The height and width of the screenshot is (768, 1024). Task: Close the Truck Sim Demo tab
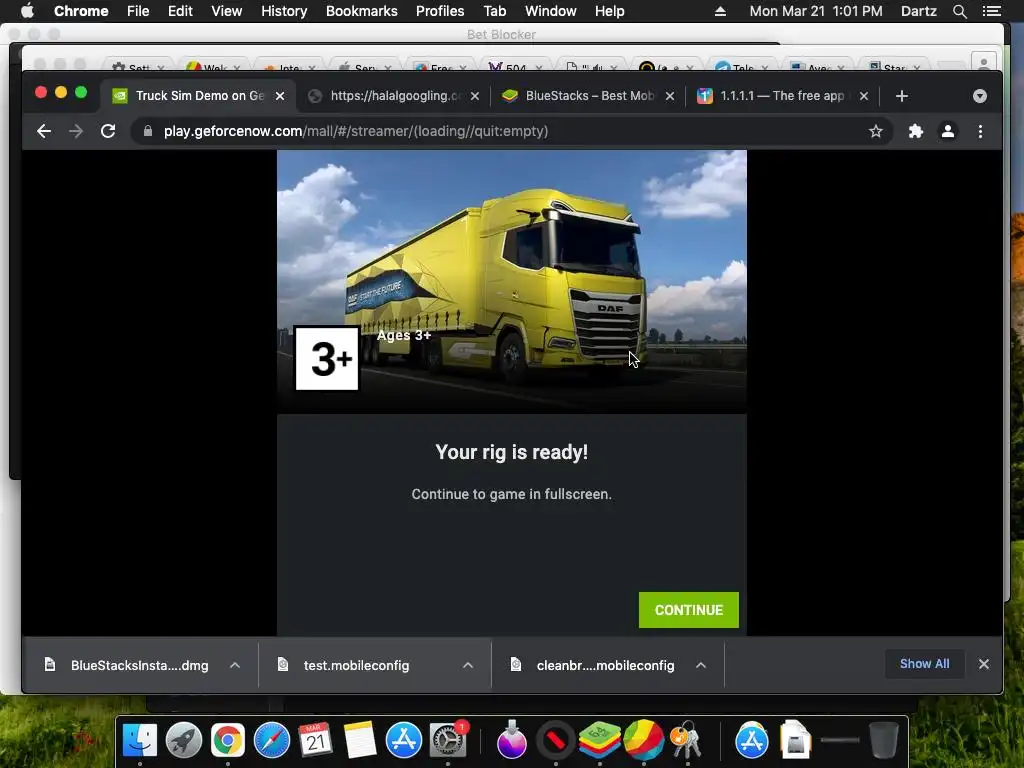coord(280,96)
